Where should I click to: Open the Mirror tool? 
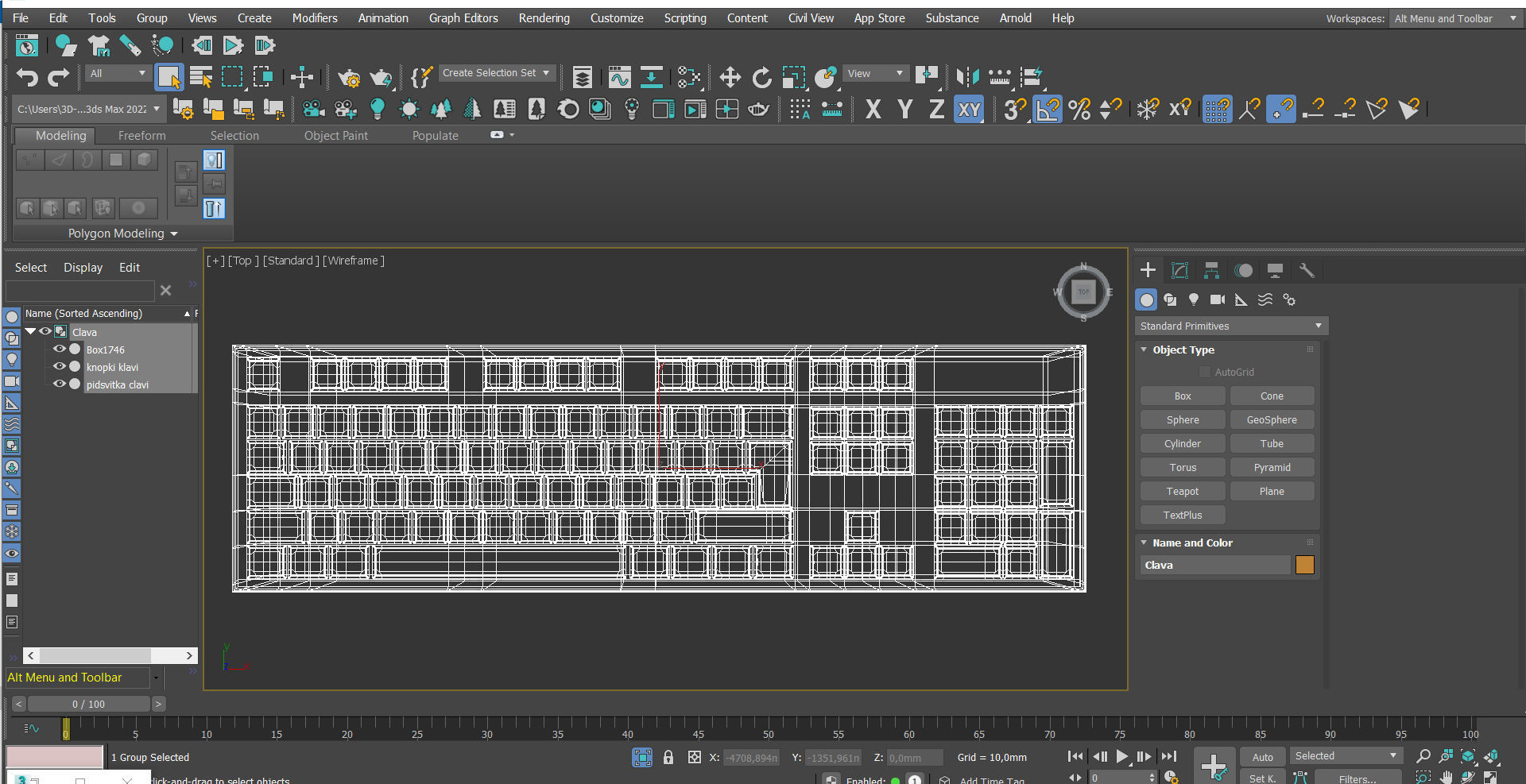967,77
